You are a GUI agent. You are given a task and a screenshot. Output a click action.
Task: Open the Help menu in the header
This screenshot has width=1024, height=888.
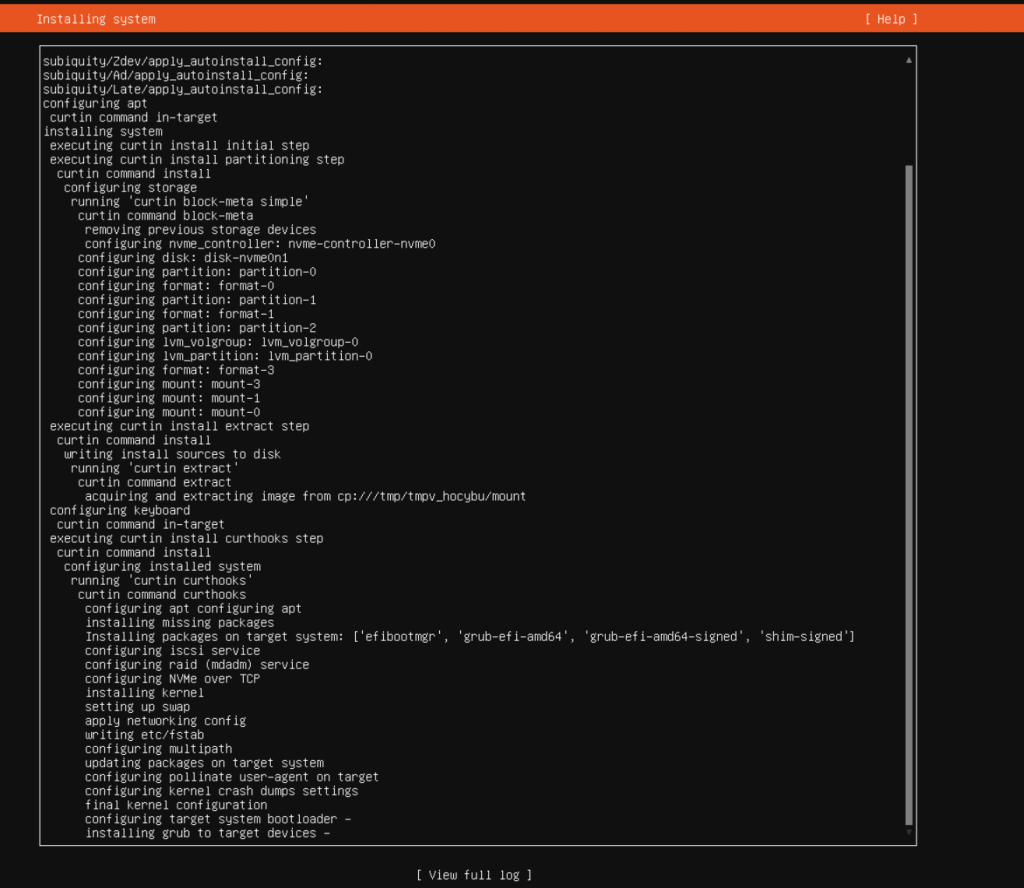[x=891, y=19]
